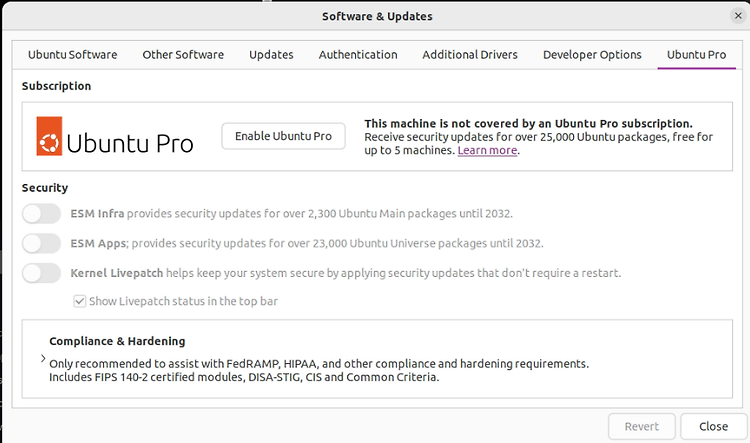This screenshot has width=750, height=443.
Task: Click the Close button at the bottom
Action: (x=713, y=426)
